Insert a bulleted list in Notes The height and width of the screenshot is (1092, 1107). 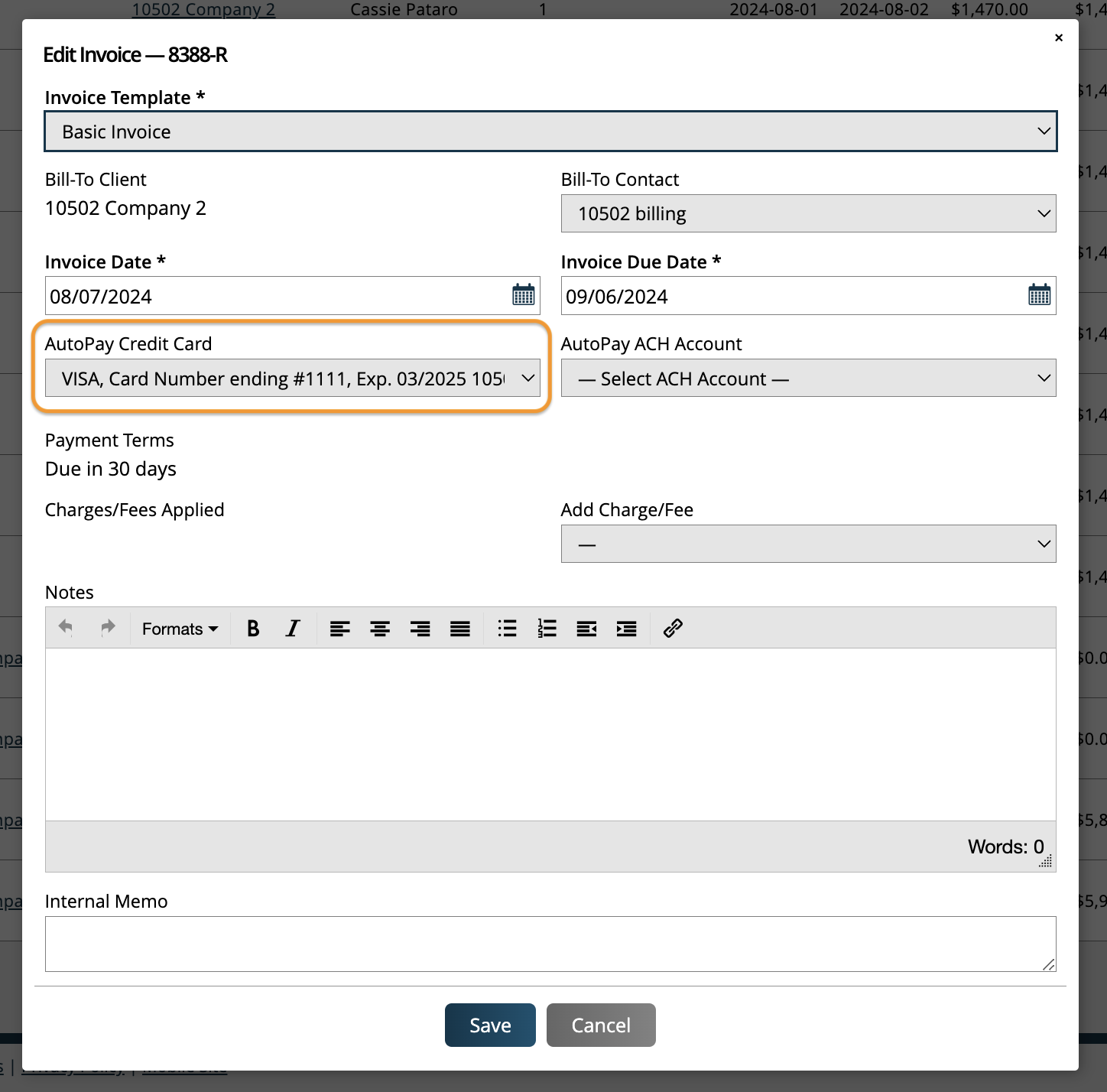pos(507,629)
